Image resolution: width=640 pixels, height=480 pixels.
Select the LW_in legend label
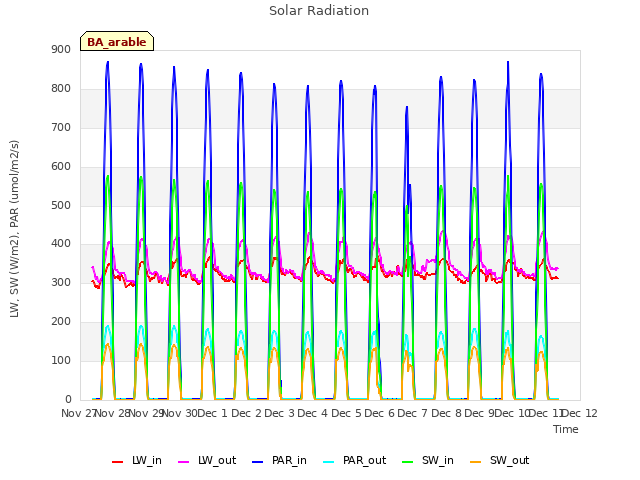147,461
